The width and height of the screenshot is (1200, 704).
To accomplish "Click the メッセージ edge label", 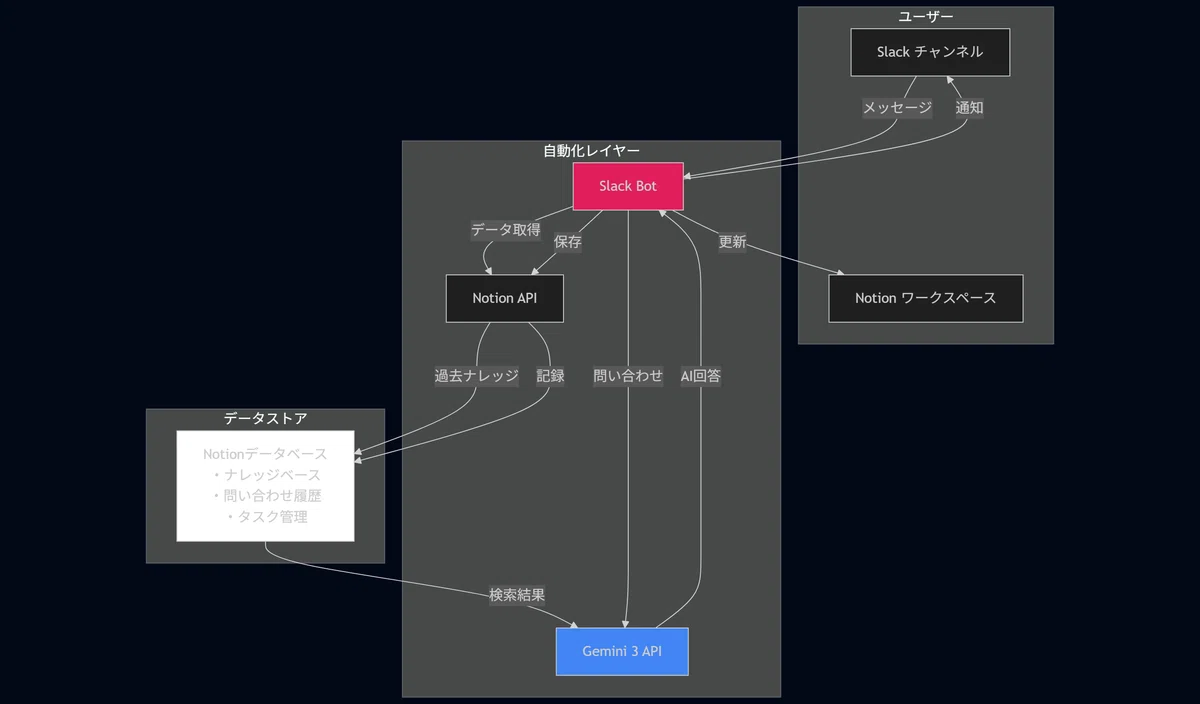I will (x=898, y=108).
